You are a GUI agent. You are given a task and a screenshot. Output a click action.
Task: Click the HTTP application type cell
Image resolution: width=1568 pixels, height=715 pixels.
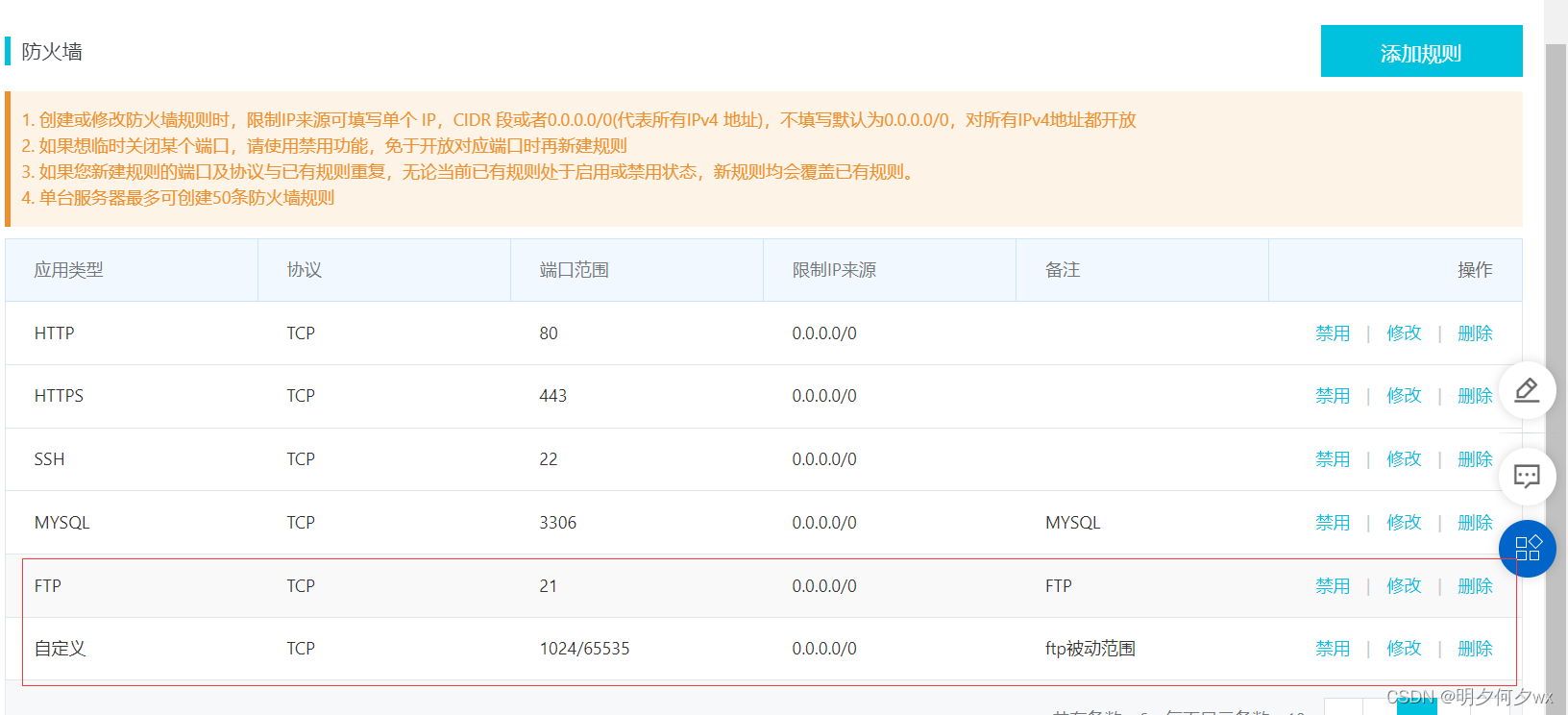55,333
